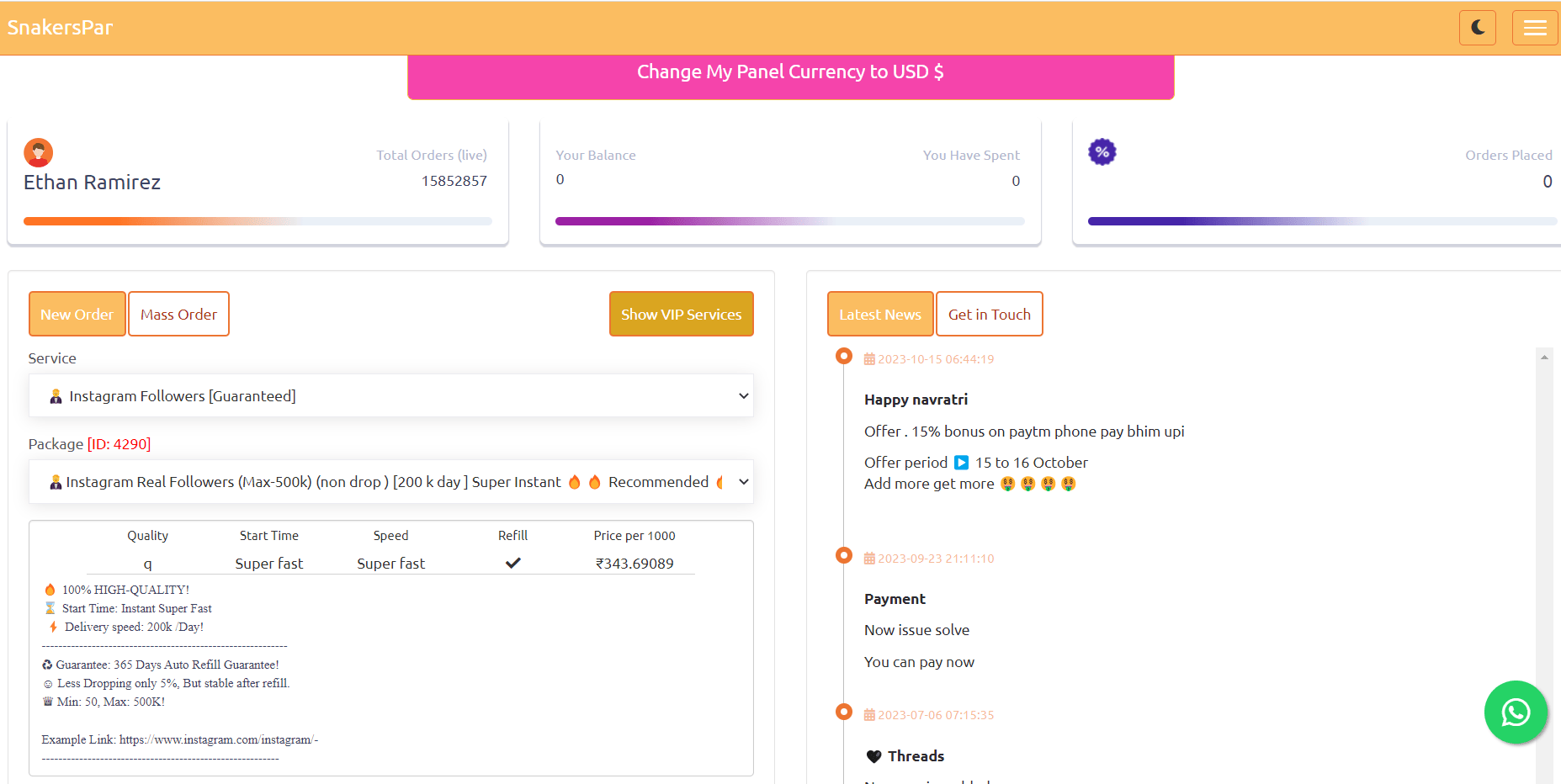Expand the Service dropdown
Viewport: 1561px width, 784px height.
[x=390, y=396]
